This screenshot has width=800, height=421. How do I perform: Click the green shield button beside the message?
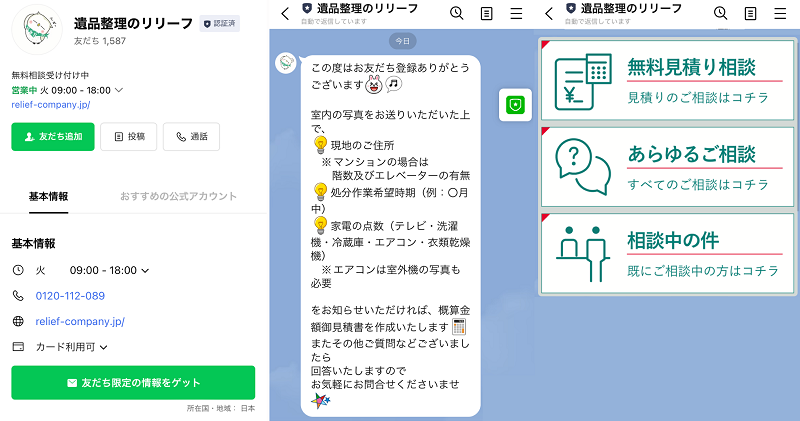pyautogui.click(x=515, y=105)
